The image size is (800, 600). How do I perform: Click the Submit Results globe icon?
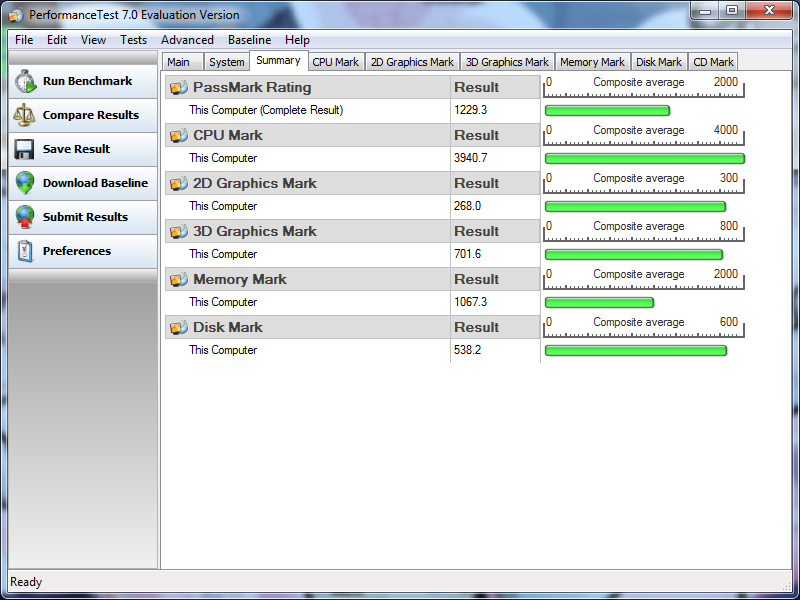pos(24,217)
